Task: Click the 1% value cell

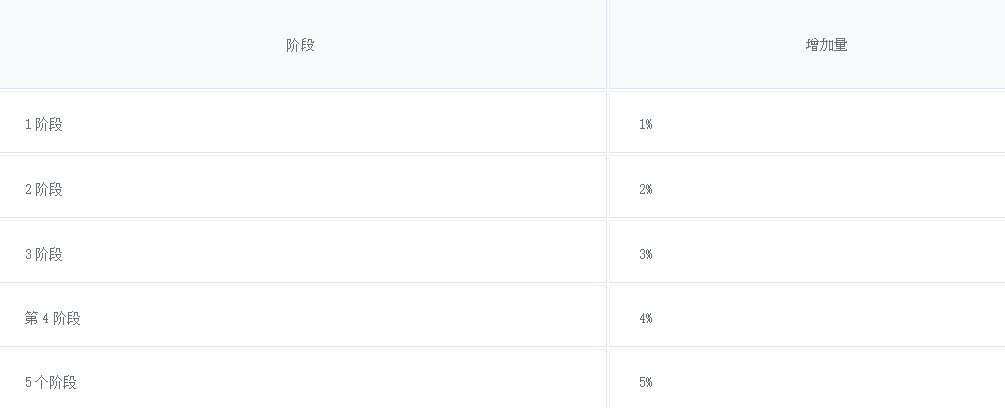Action: 646,124
